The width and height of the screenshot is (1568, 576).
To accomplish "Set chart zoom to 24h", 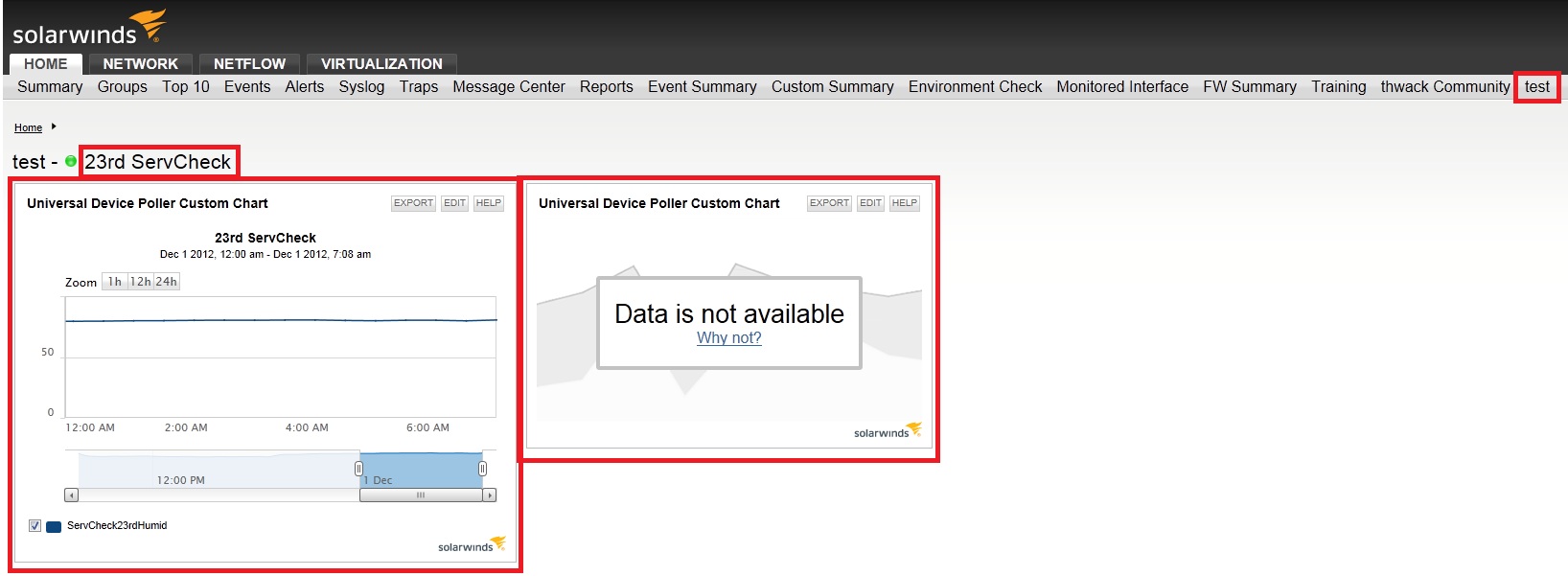I will [167, 282].
